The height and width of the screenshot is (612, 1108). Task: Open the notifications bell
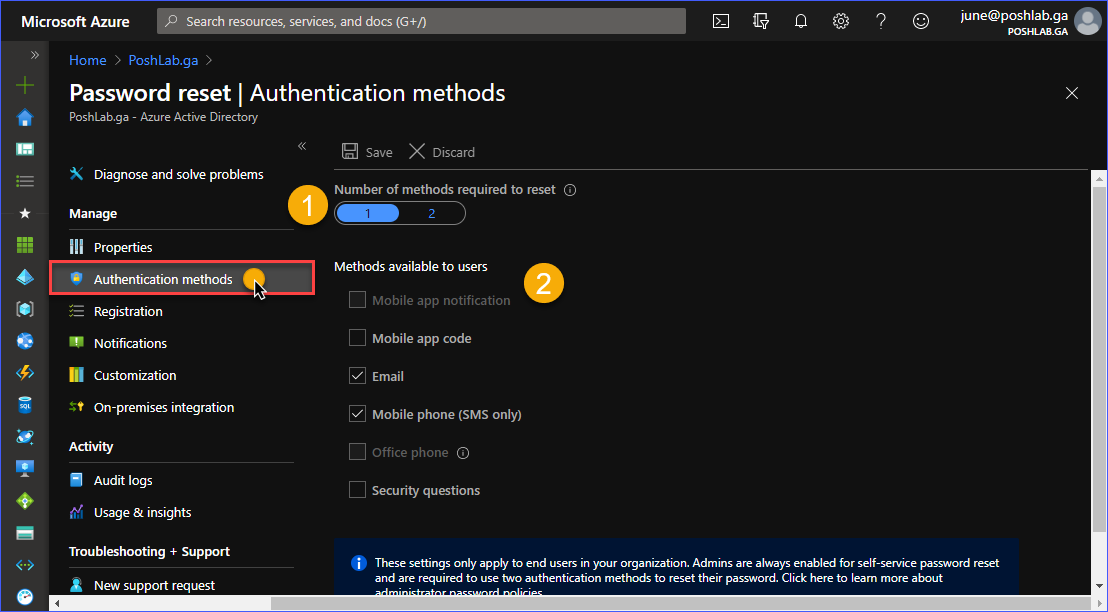pos(801,21)
